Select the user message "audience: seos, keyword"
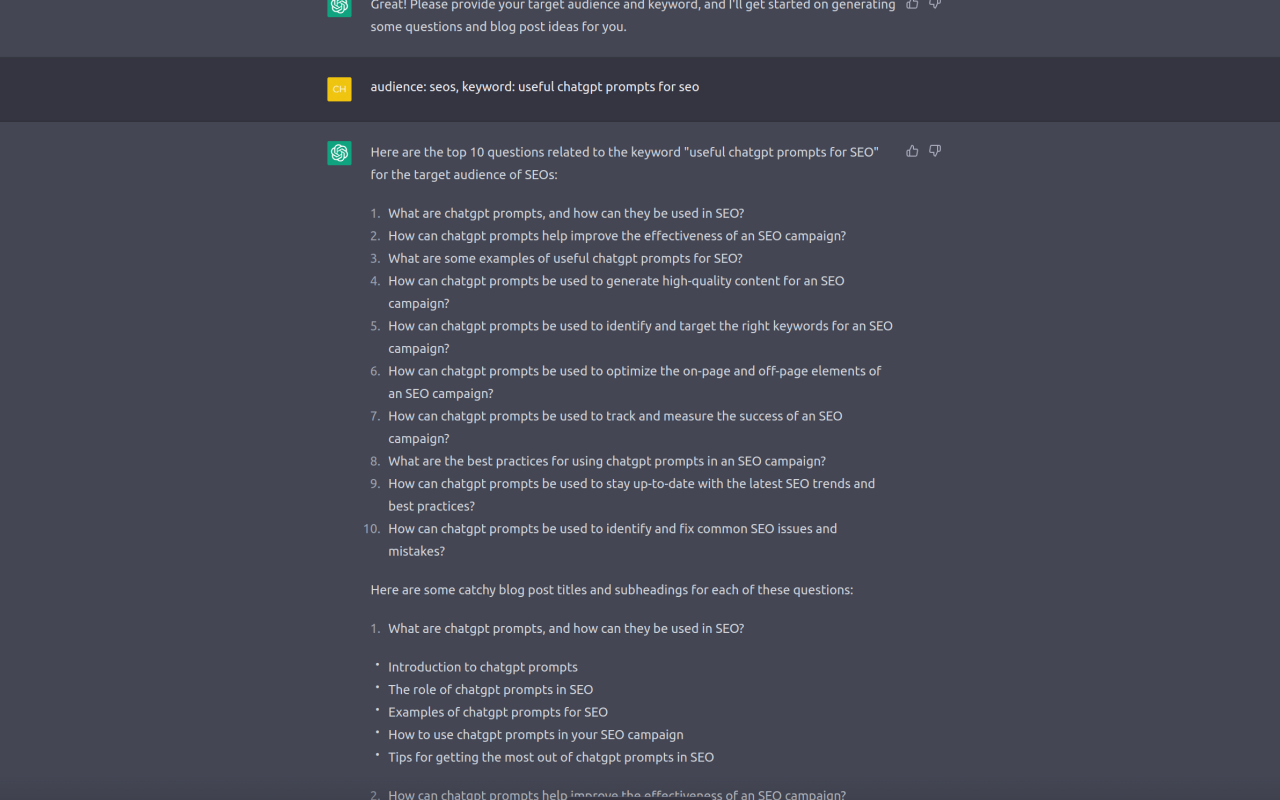The image size is (1280, 800). (534, 87)
